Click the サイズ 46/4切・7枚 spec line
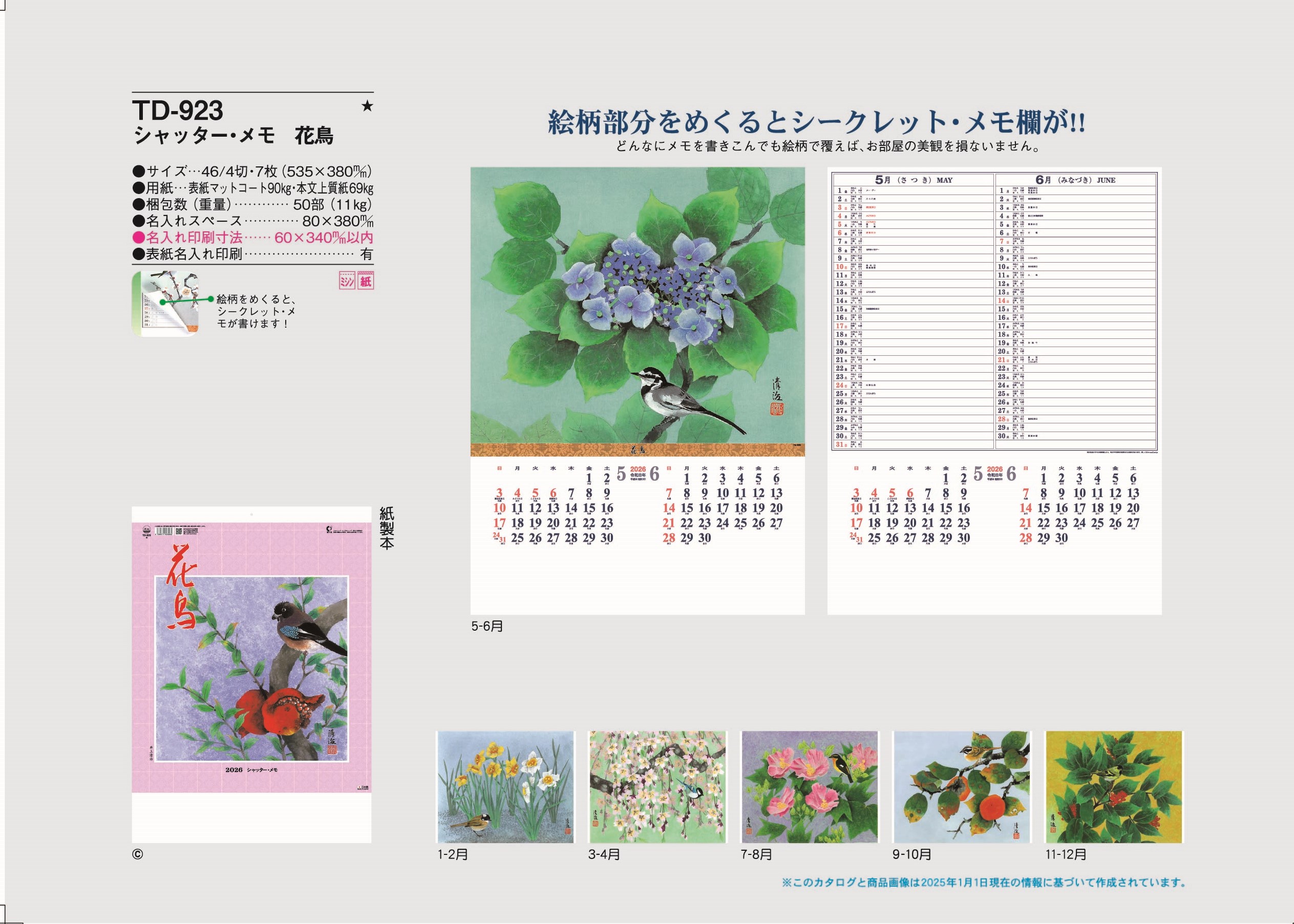 (252, 171)
